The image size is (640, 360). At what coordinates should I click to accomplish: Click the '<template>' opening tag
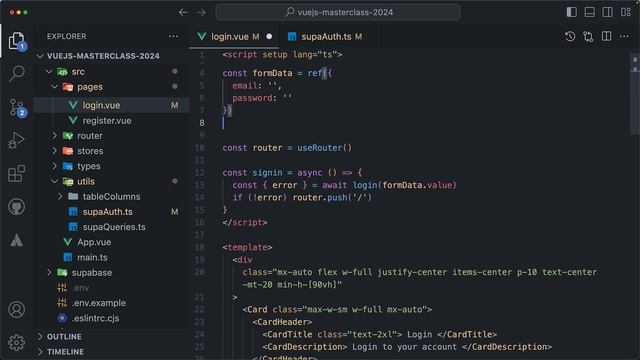tap(247, 247)
